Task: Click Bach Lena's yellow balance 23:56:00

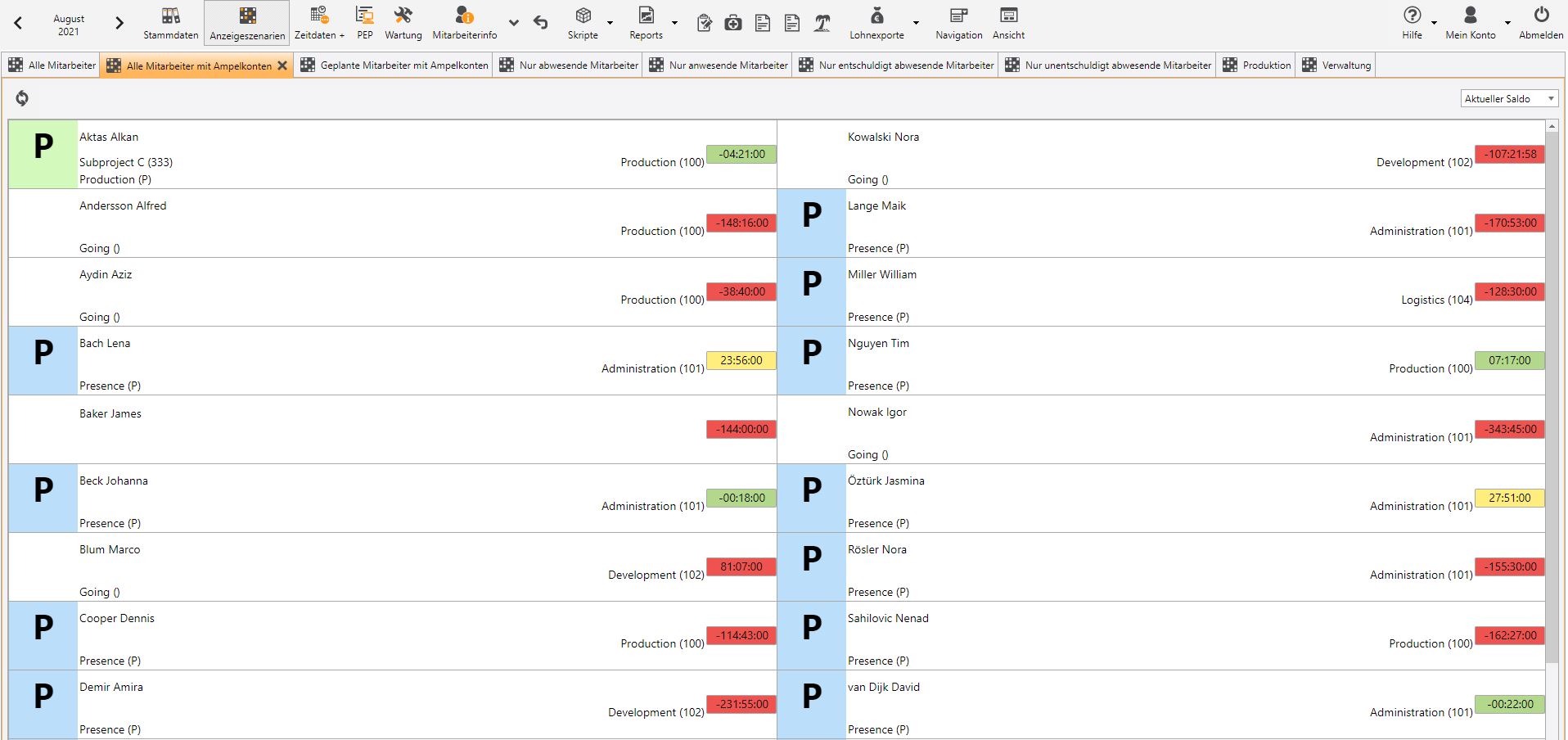Action: click(741, 360)
